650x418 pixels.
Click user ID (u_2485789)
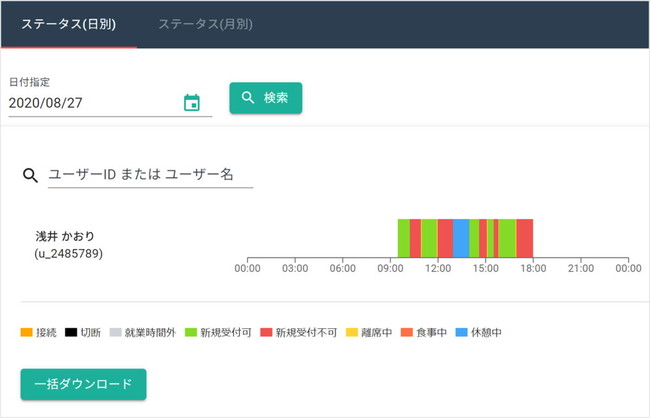(x=69, y=253)
